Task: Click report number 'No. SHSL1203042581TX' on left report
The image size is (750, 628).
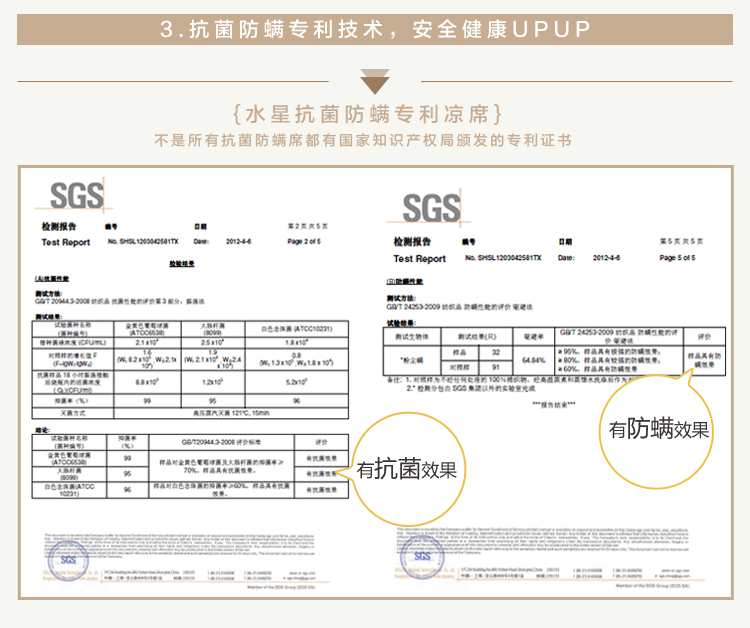Action: [x=143, y=242]
